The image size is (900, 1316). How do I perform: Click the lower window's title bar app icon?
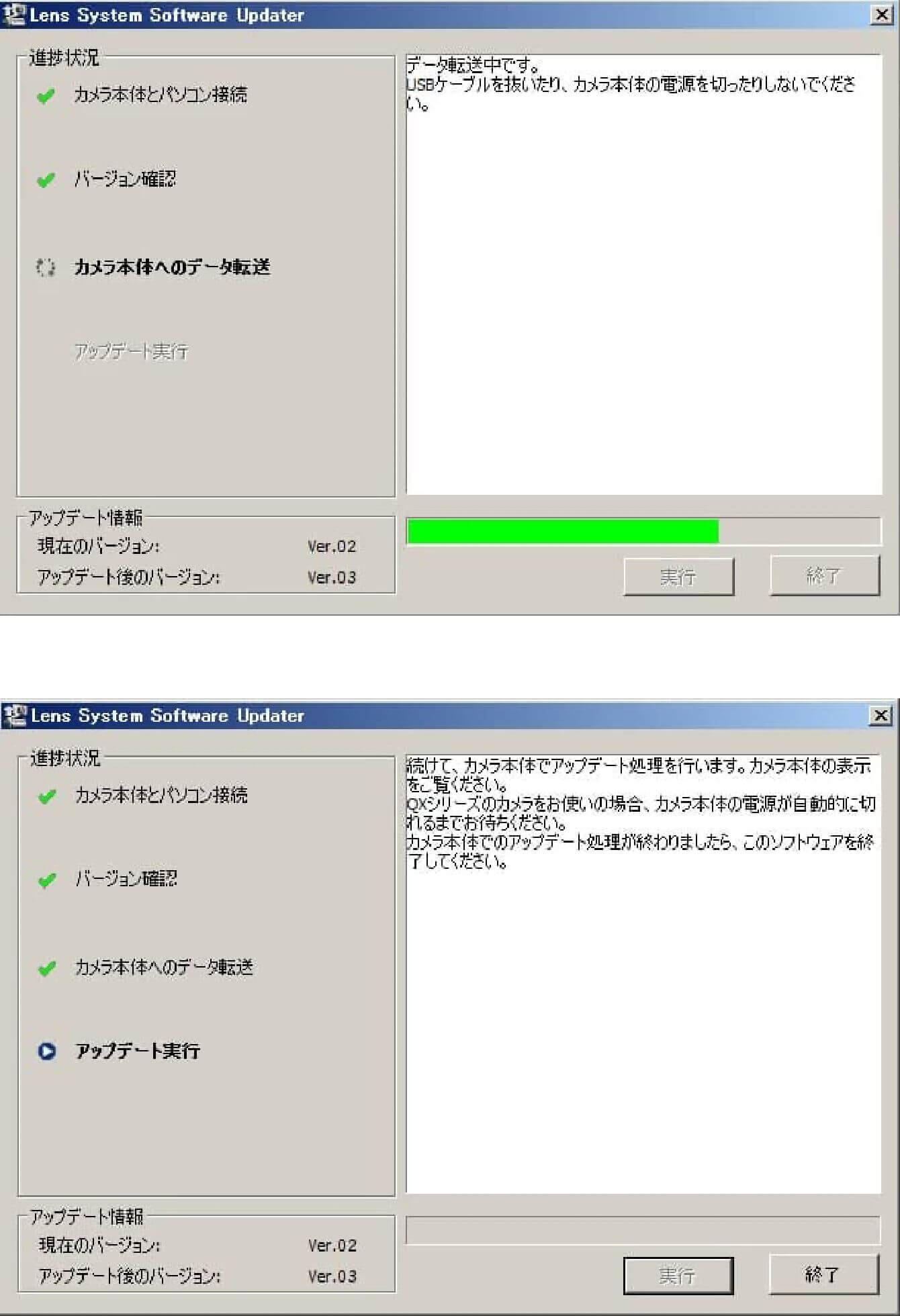click(x=15, y=716)
